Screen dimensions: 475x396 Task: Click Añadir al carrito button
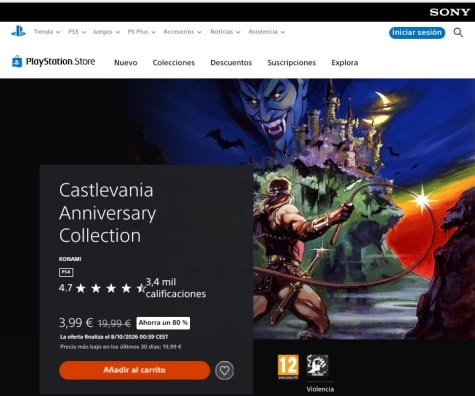tap(135, 370)
